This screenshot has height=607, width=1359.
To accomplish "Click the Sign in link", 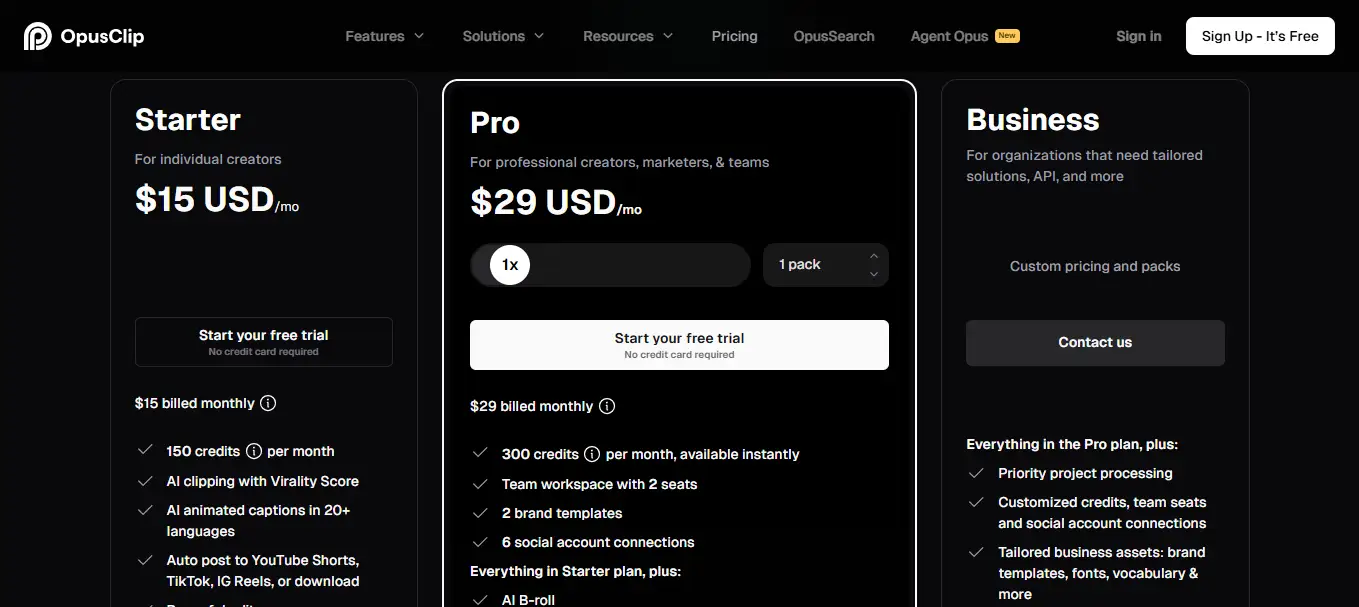I will [x=1139, y=36].
